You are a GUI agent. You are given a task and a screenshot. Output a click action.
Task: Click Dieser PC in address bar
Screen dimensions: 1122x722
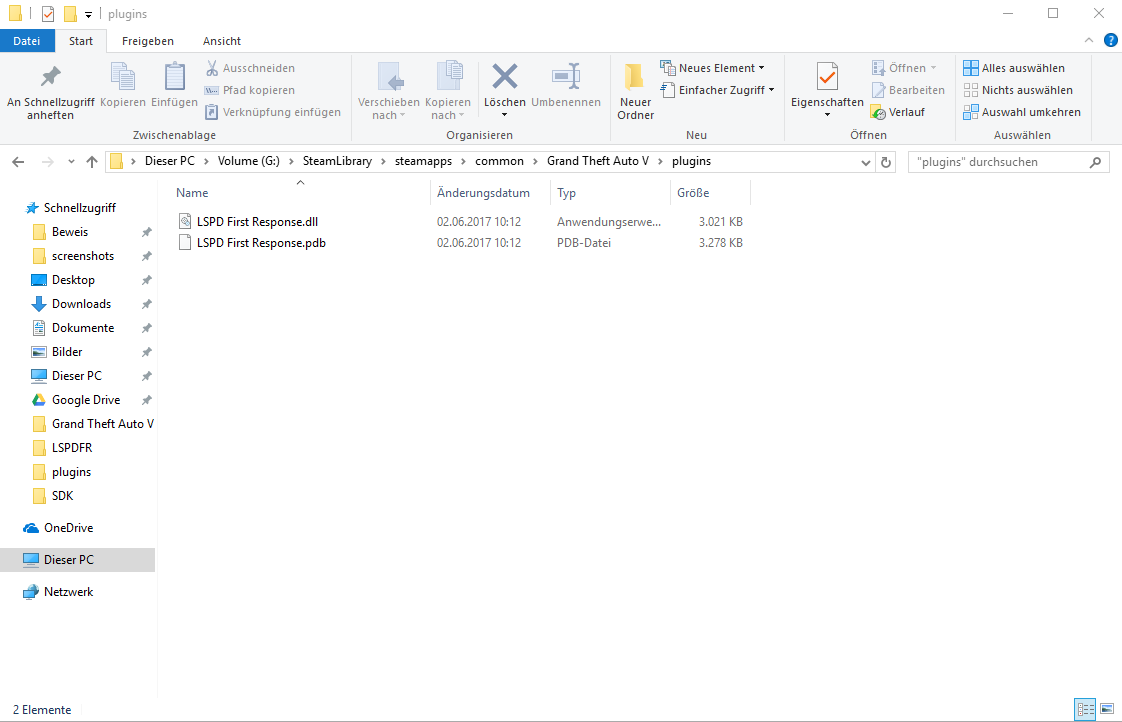(170, 161)
